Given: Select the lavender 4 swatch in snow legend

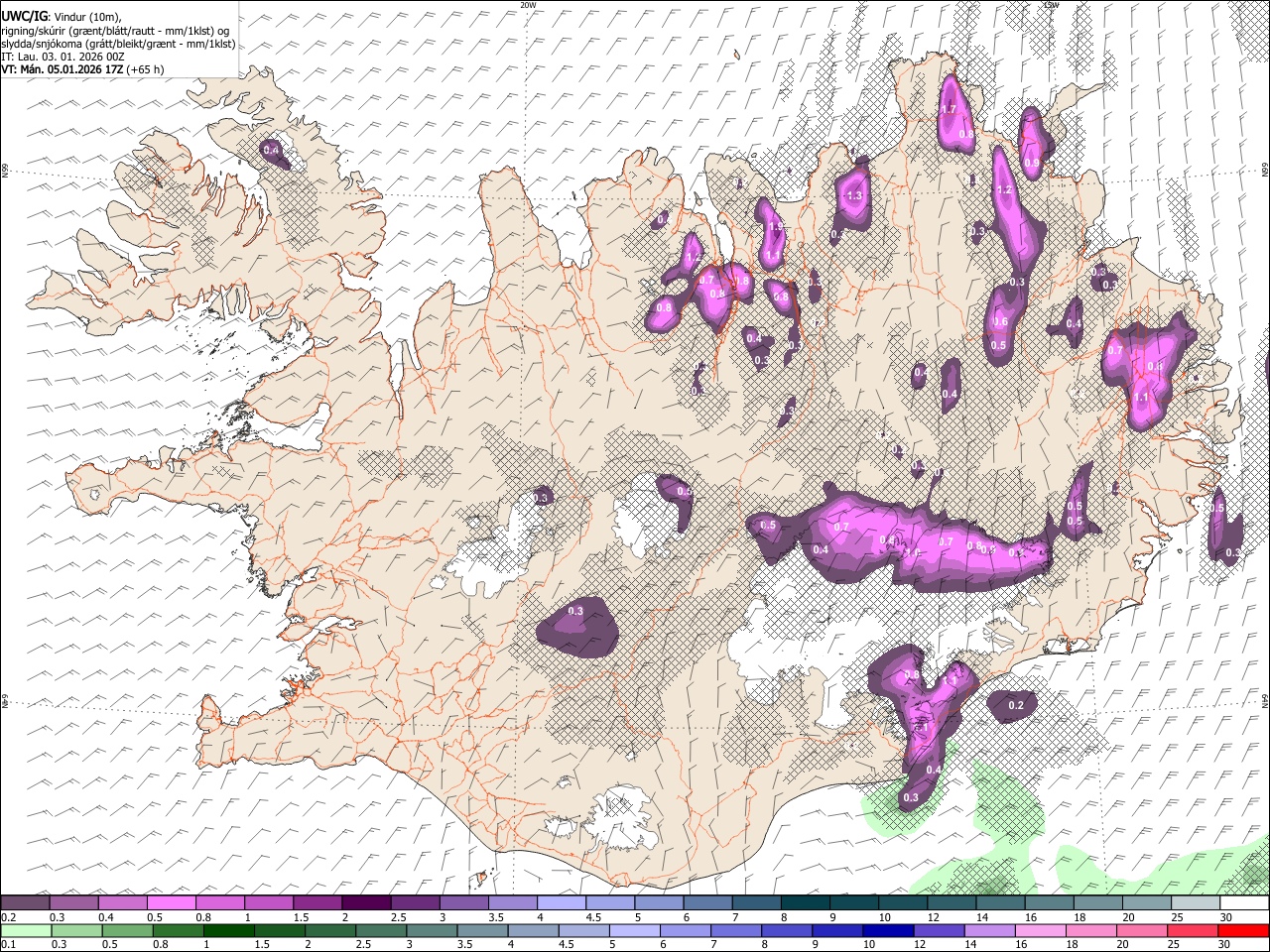Looking at the screenshot, I should pos(562,902).
